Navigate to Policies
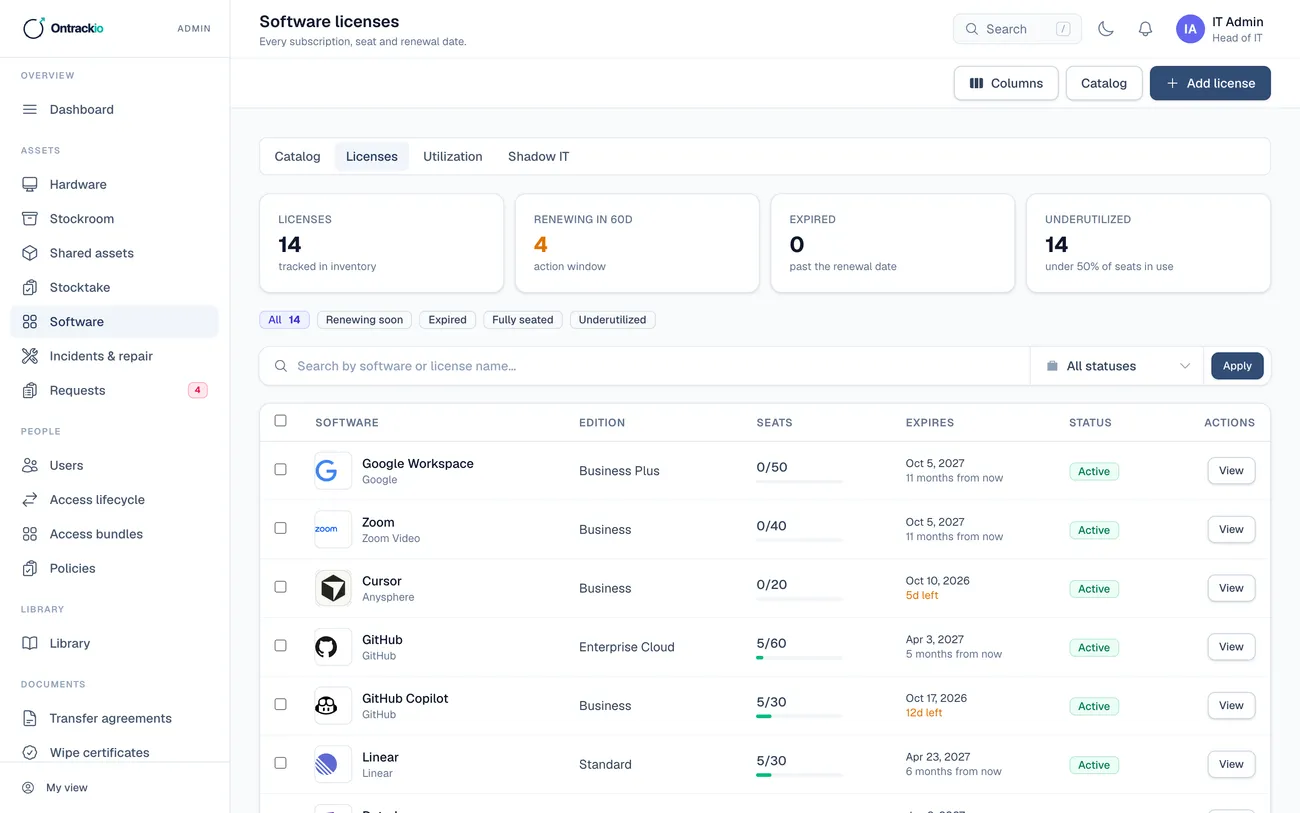The image size is (1300, 813). 114,569
